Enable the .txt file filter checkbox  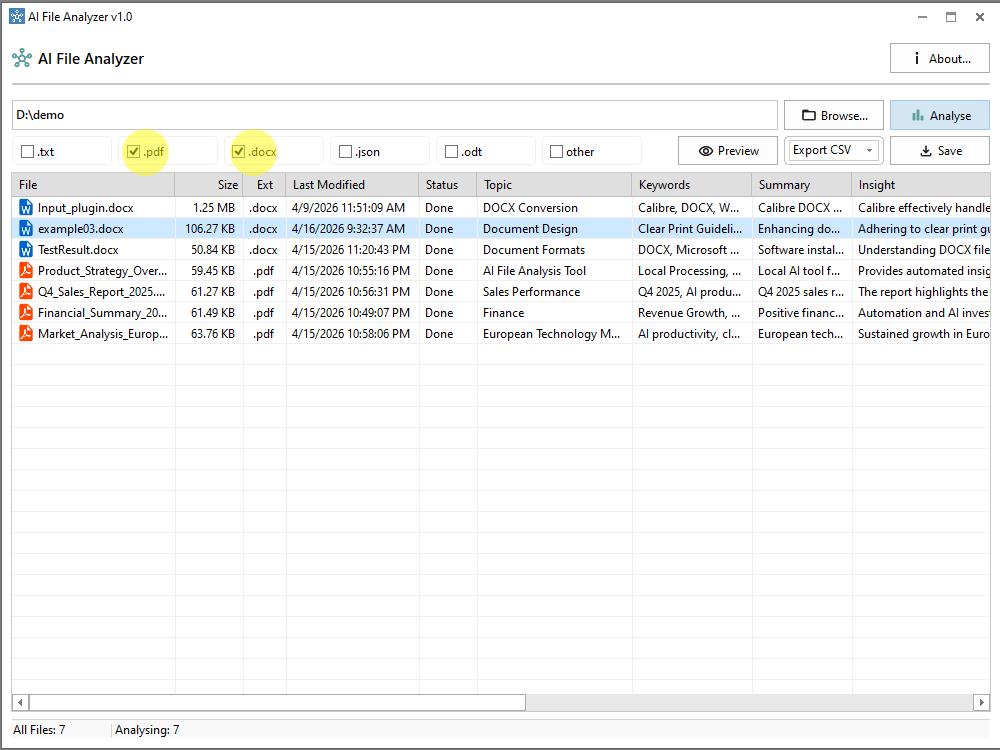tap(28, 152)
